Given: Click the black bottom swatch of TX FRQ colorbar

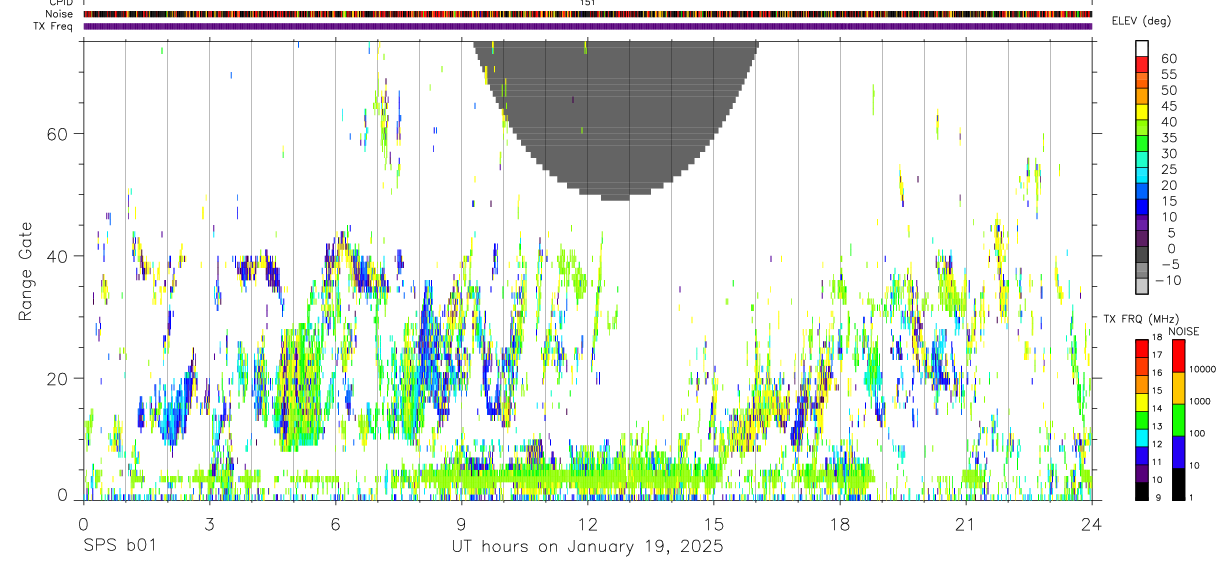Looking at the screenshot, I should (x=1142, y=491).
